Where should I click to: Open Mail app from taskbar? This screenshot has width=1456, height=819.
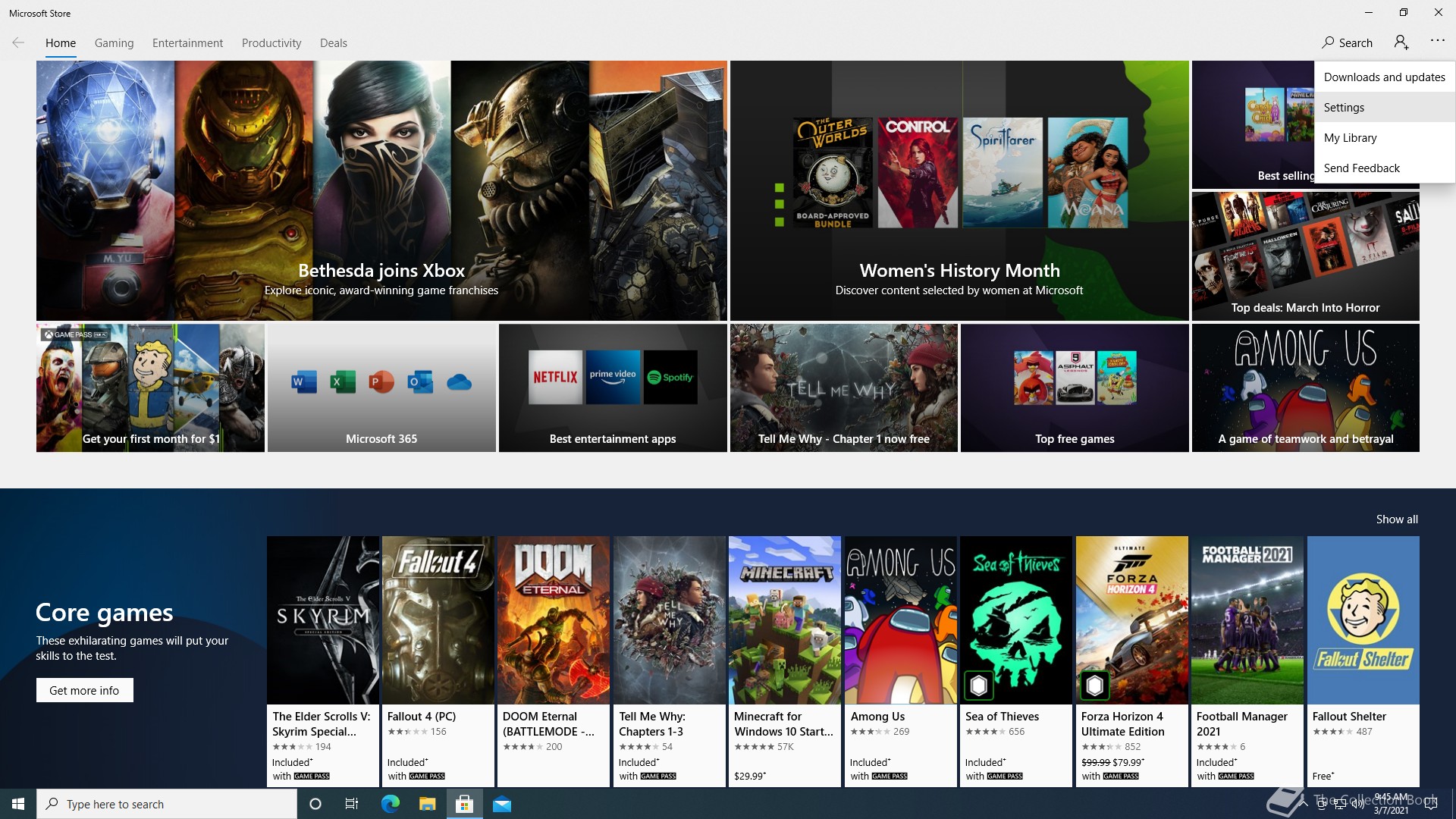[502, 804]
